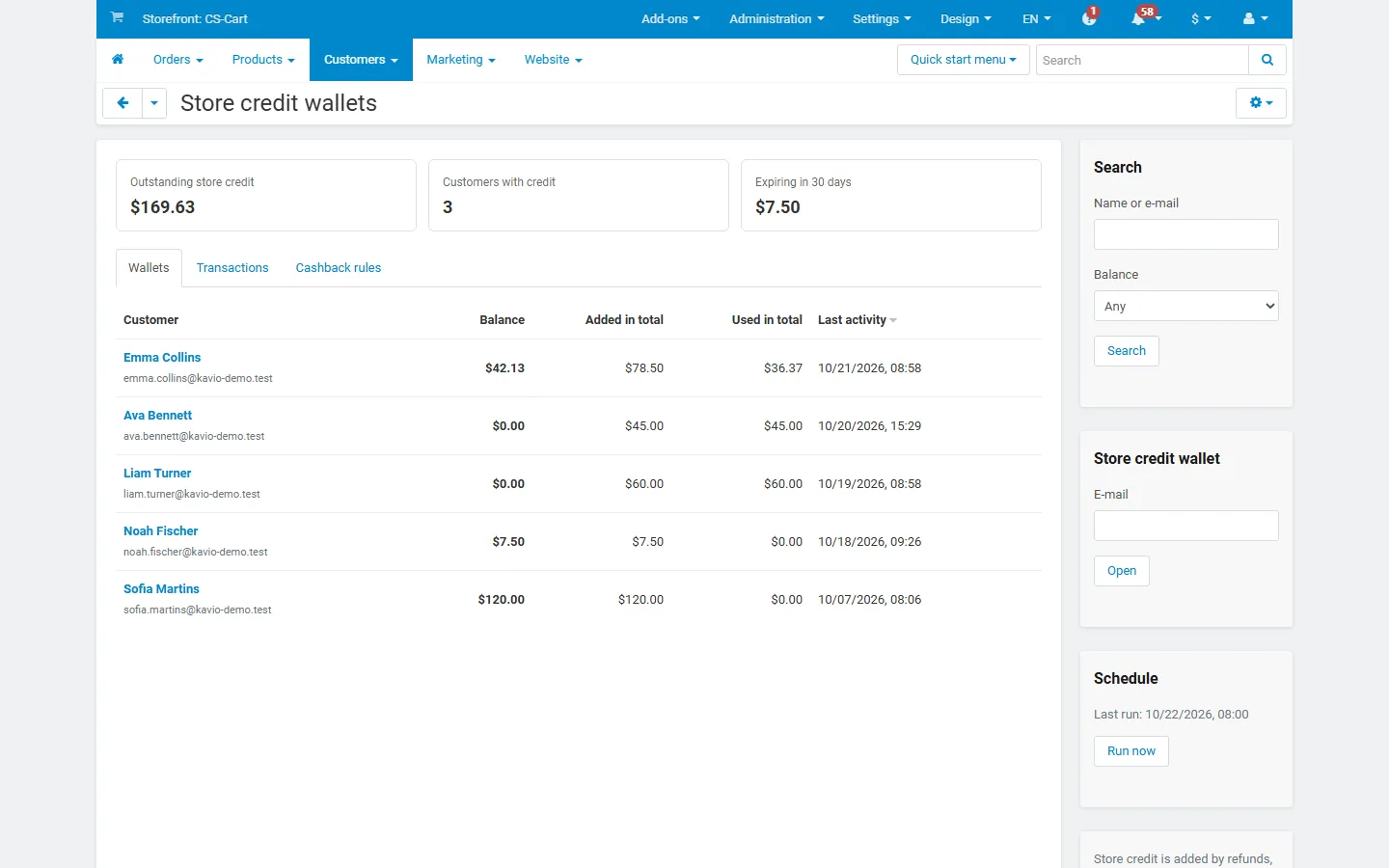The width and height of the screenshot is (1389, 868).
Task: Open Liam Turner's wallet link
Action: coord(157,473)
